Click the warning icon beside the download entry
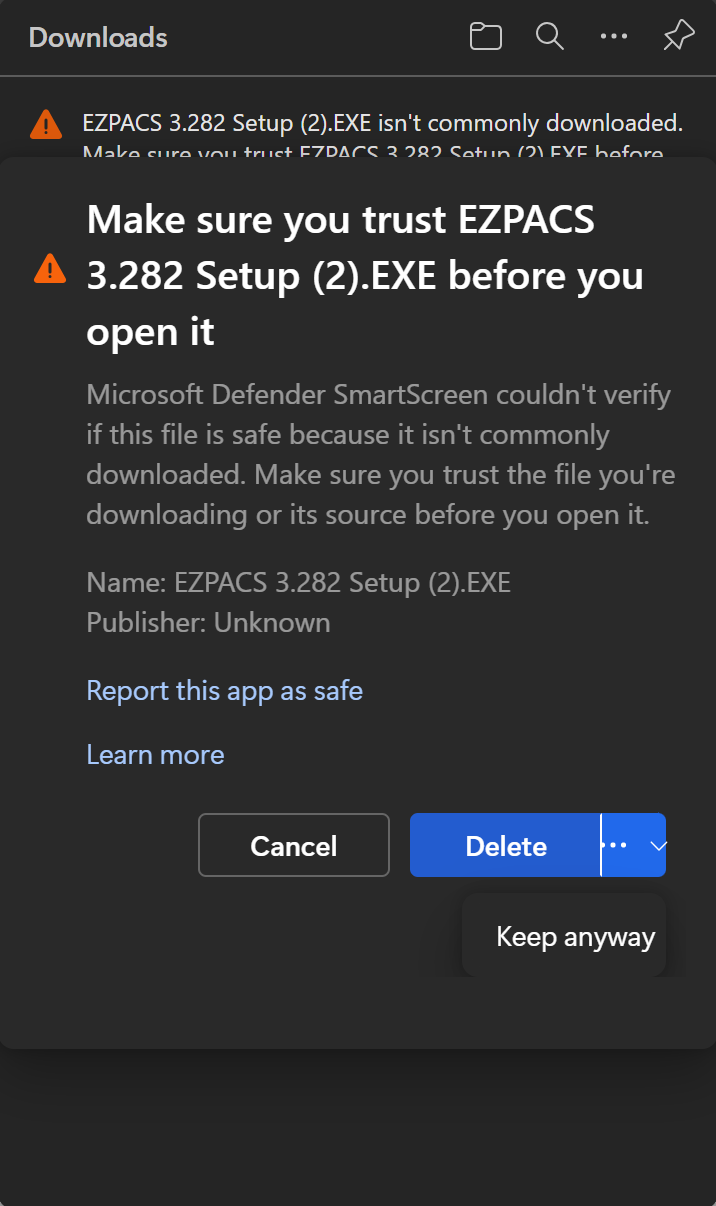716x1206 pixels. [46, 125]
